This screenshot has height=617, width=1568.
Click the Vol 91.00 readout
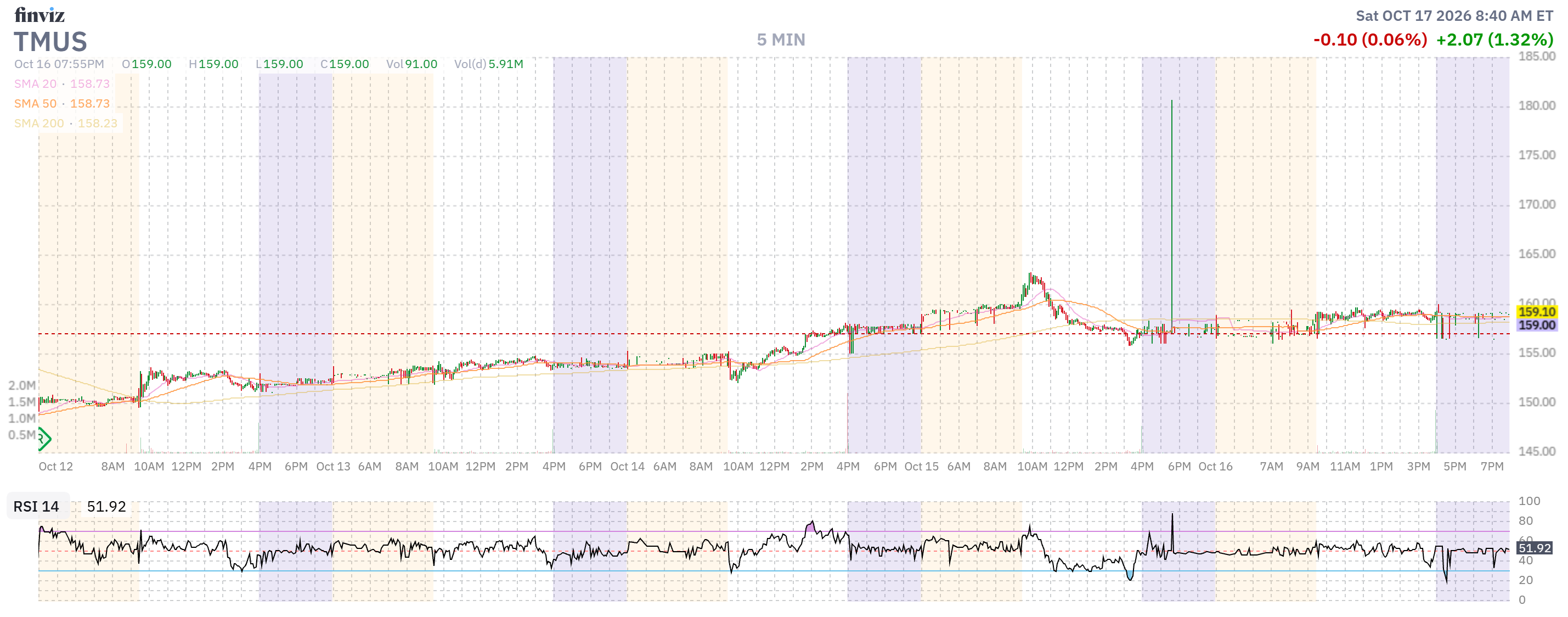(x=411, y=64)
